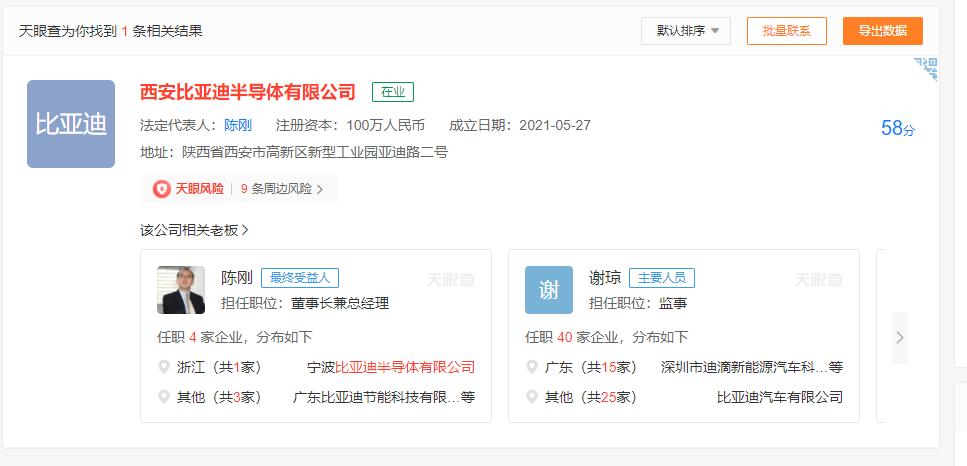Click the 天眼风险 shield icon
The width and height of the screenshot is (967, 466).
coord(162,189)
